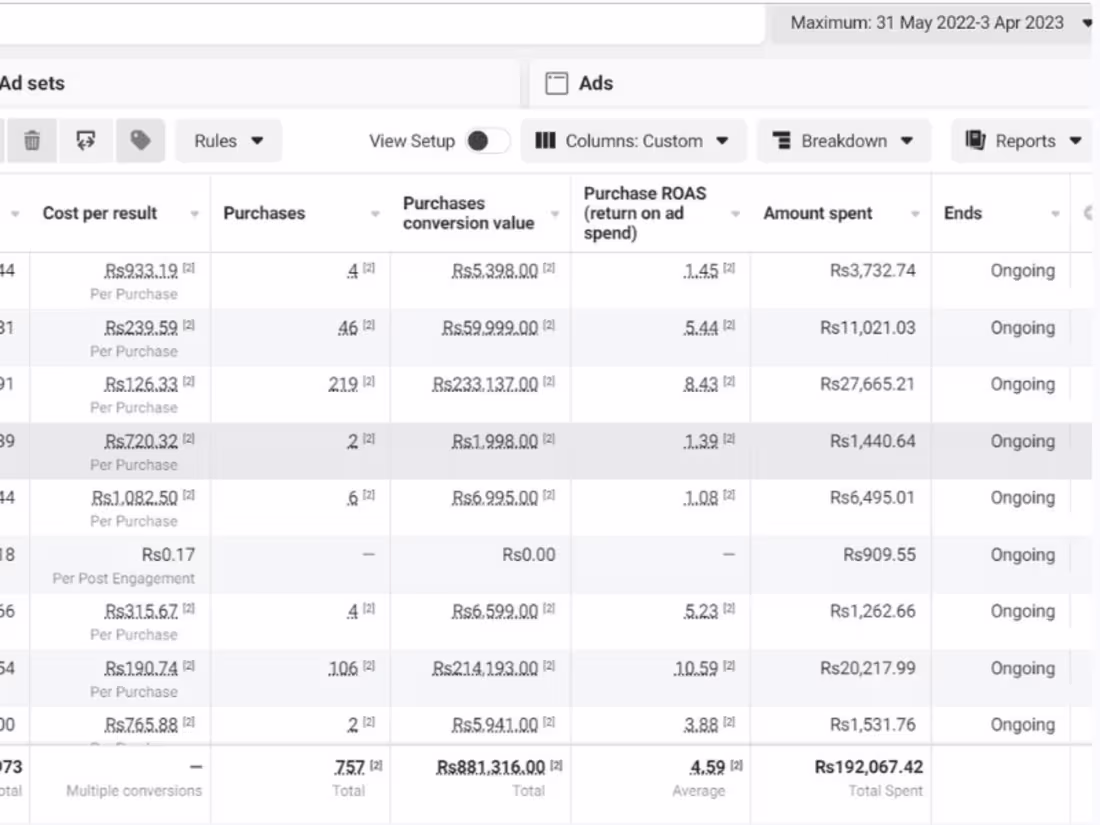
Task: Enable the View Setup toggle
Action: 489,141
